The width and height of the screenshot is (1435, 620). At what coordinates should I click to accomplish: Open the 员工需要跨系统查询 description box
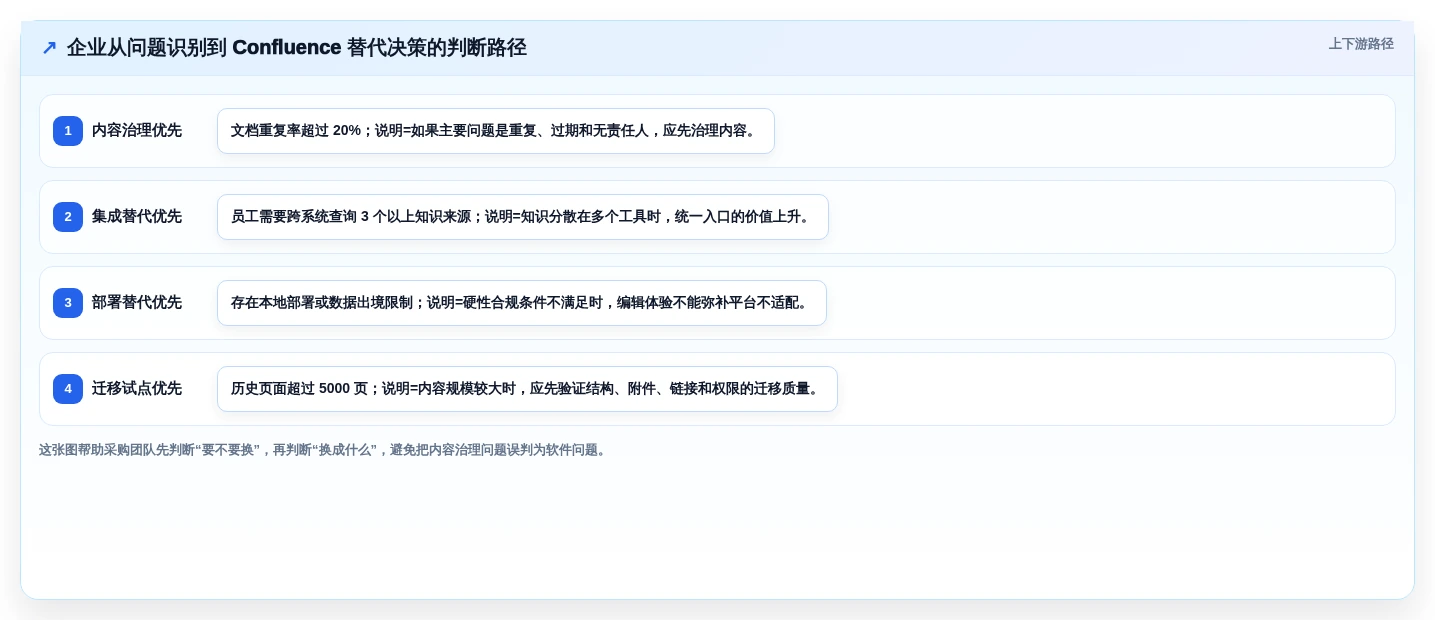tap(523, 217)
